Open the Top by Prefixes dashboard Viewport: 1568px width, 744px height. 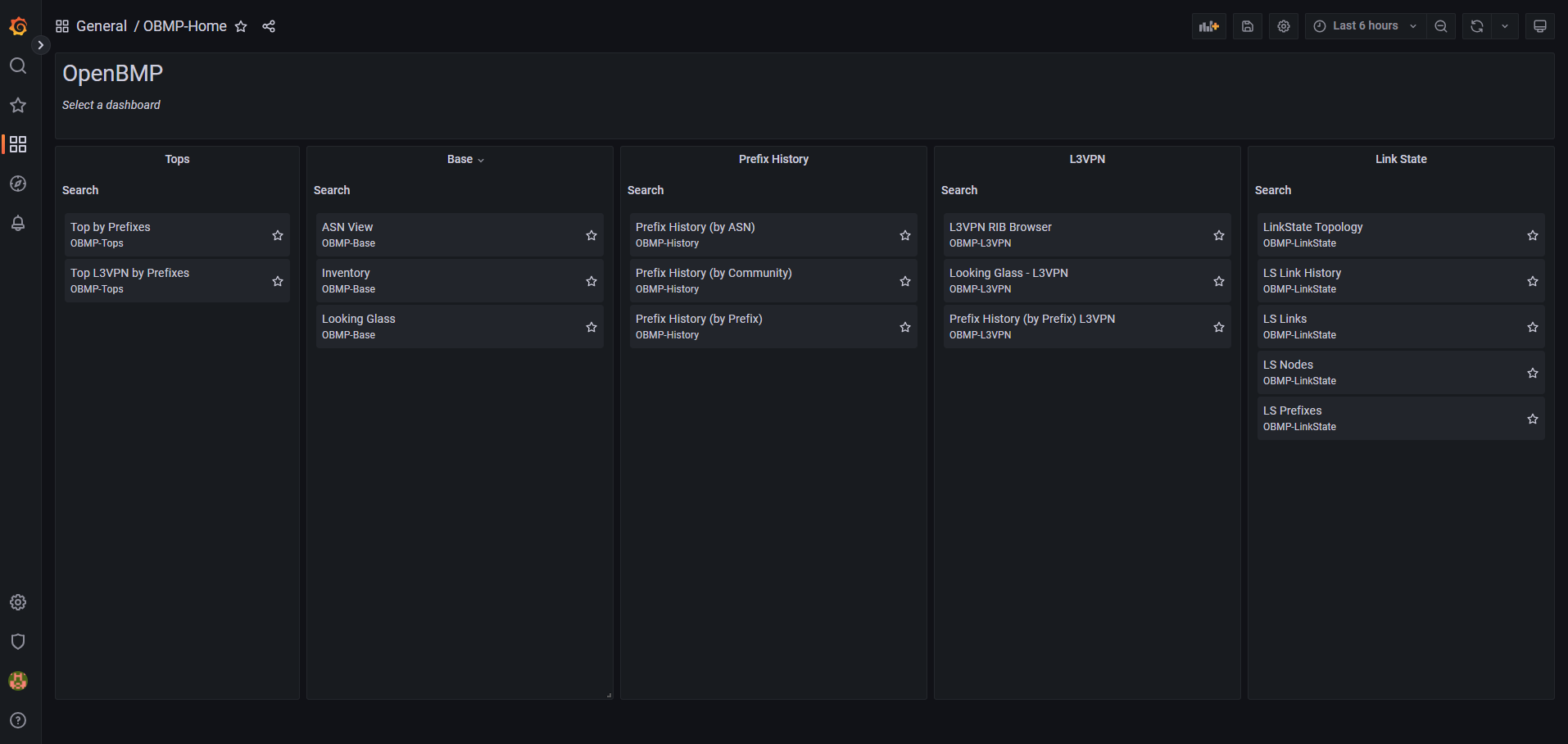(x=111, y=227)
